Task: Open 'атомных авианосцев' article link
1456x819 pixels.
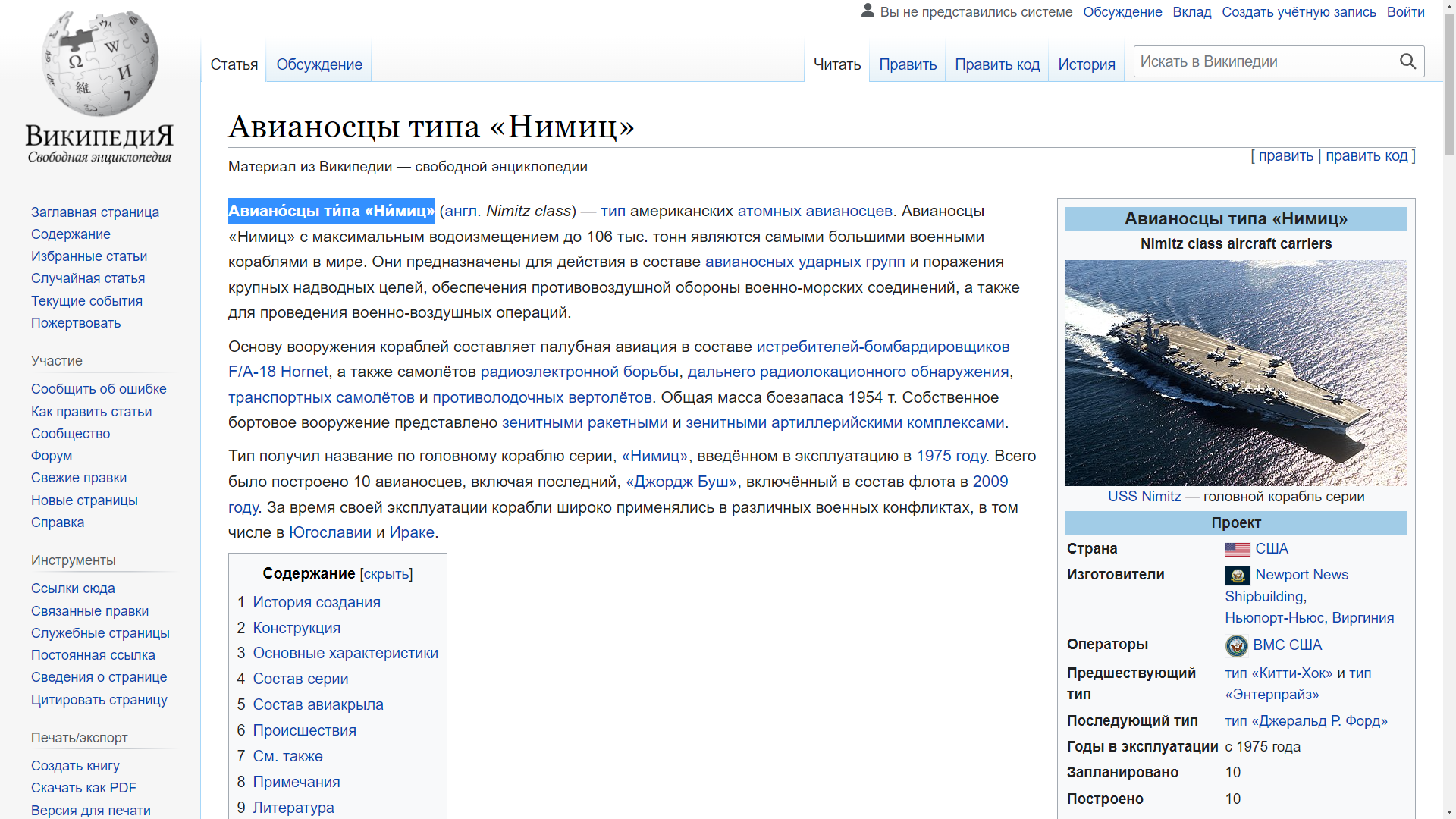Action: [x=814, y=211]
